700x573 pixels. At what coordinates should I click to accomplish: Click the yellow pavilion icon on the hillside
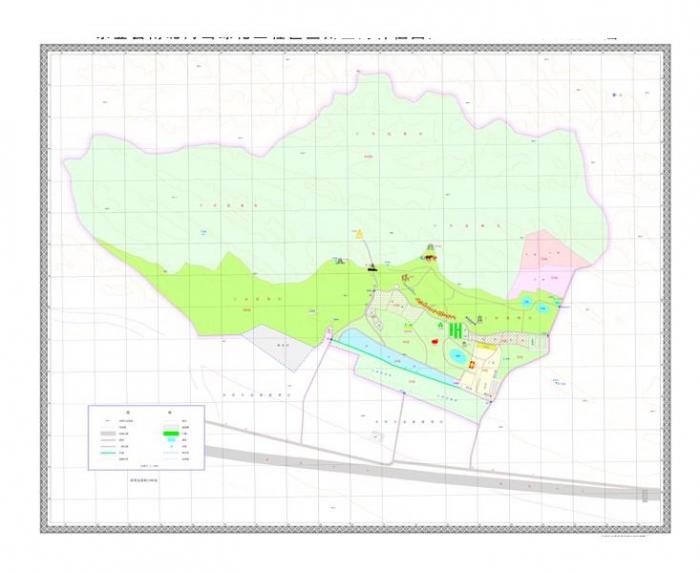[x=359, y=234]
